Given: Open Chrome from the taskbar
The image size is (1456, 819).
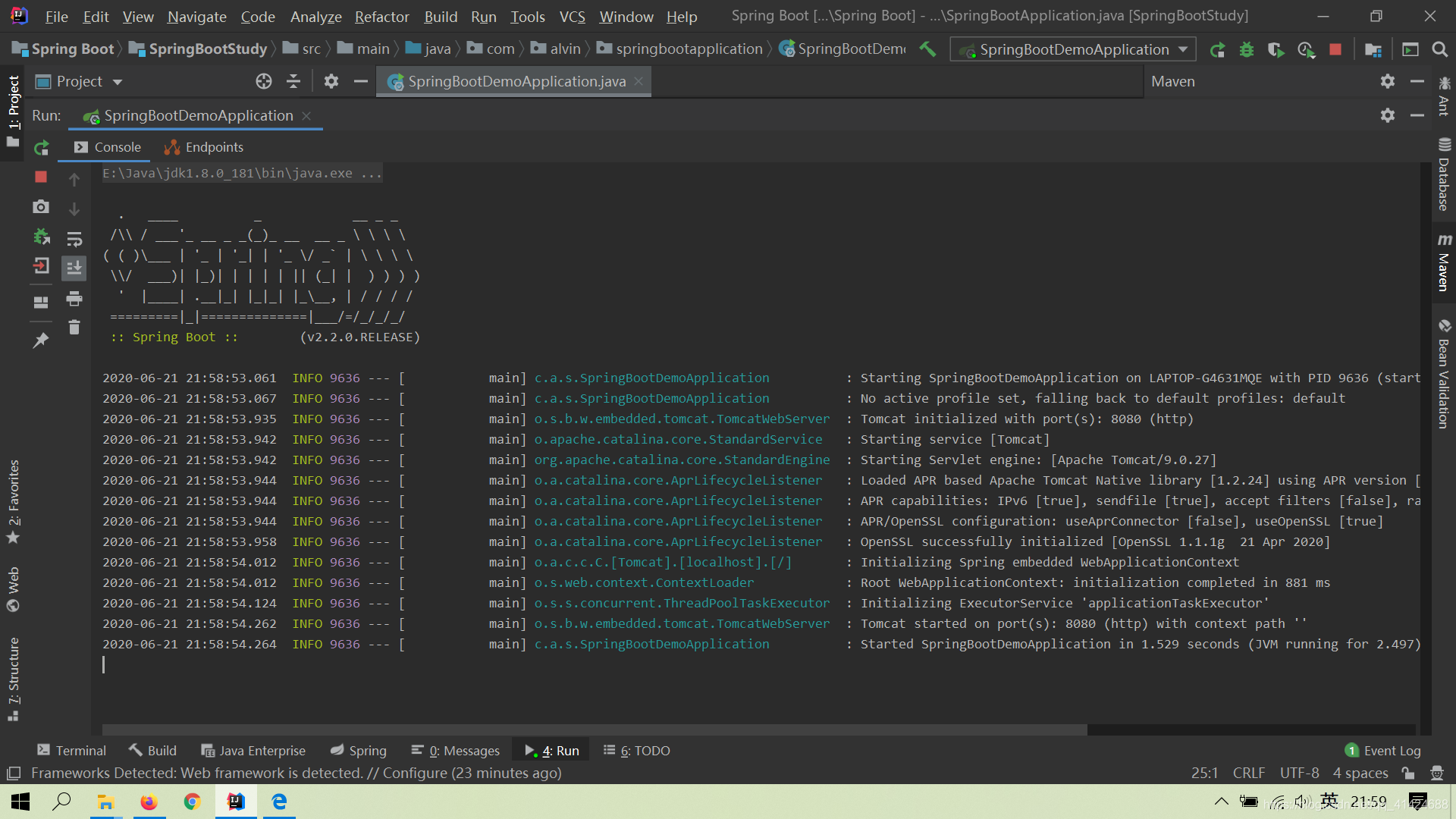Looking at the screenshot, I should [192, 802].
